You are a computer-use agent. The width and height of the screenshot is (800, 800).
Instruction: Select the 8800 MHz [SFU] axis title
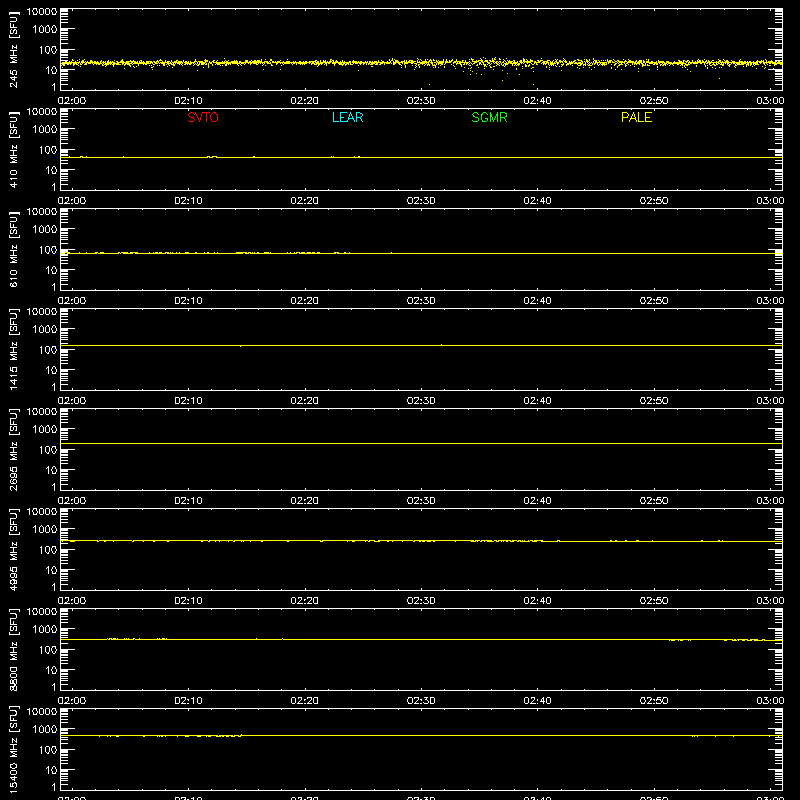tap(13, 649)
